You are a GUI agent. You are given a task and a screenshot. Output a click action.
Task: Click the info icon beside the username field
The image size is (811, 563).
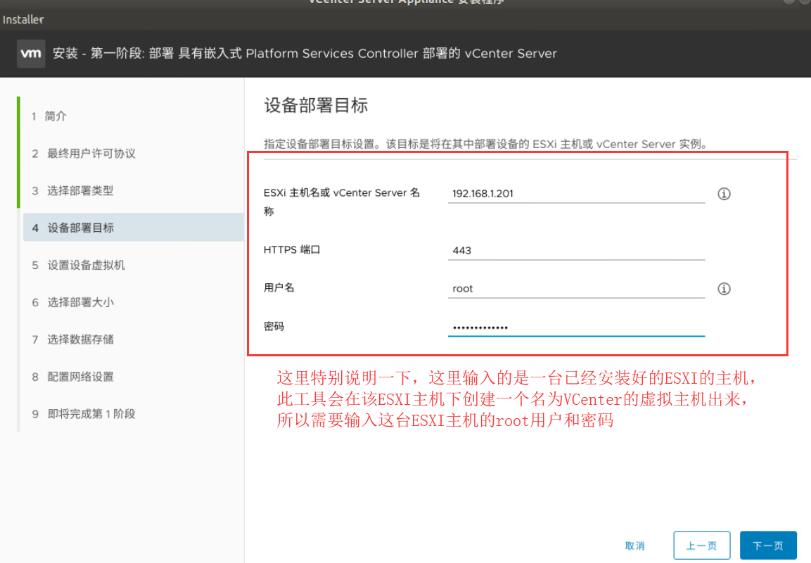click(x=724, y=288)
